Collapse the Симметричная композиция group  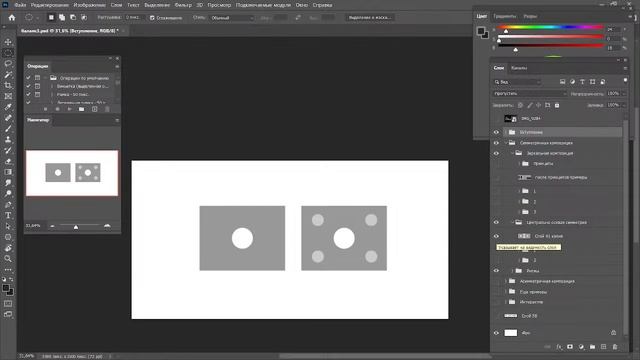[506, 143]
